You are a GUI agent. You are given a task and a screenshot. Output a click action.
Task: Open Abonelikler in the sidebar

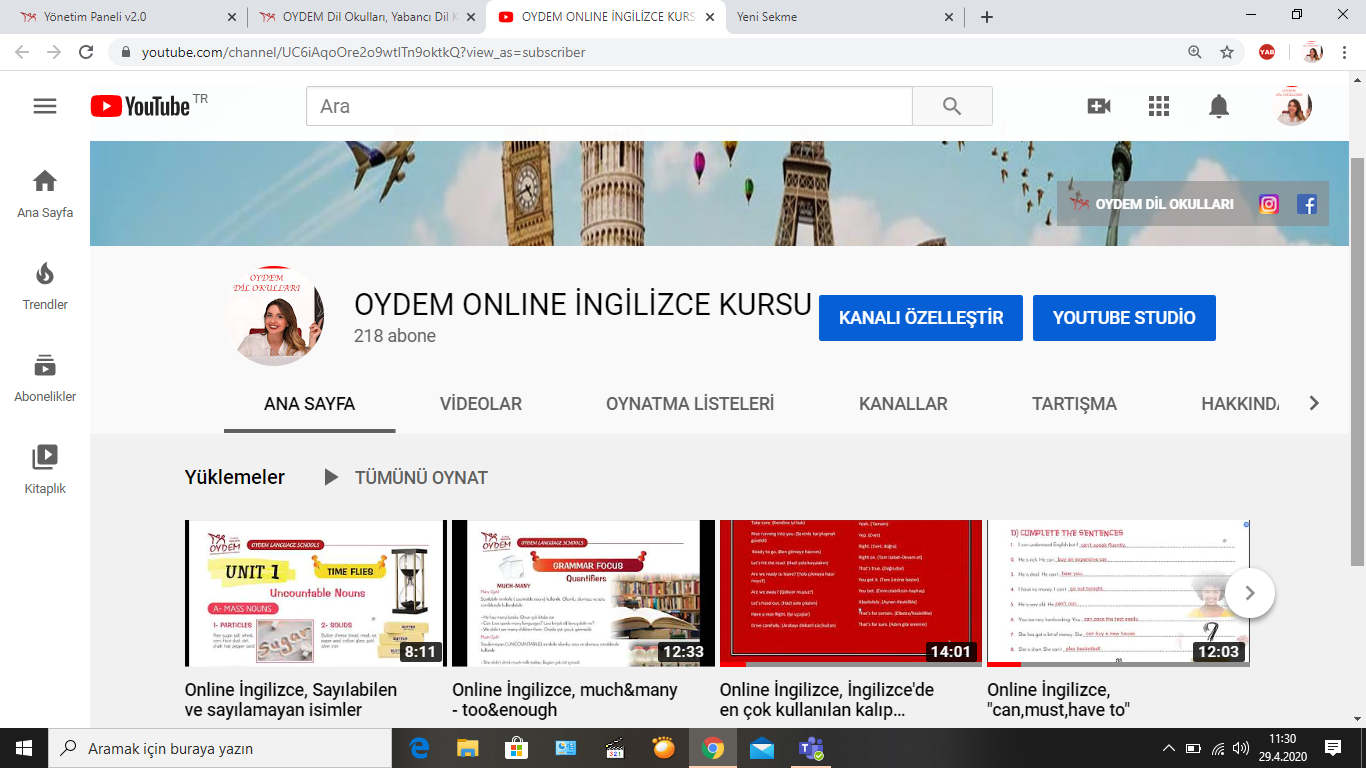coord(45,378)
